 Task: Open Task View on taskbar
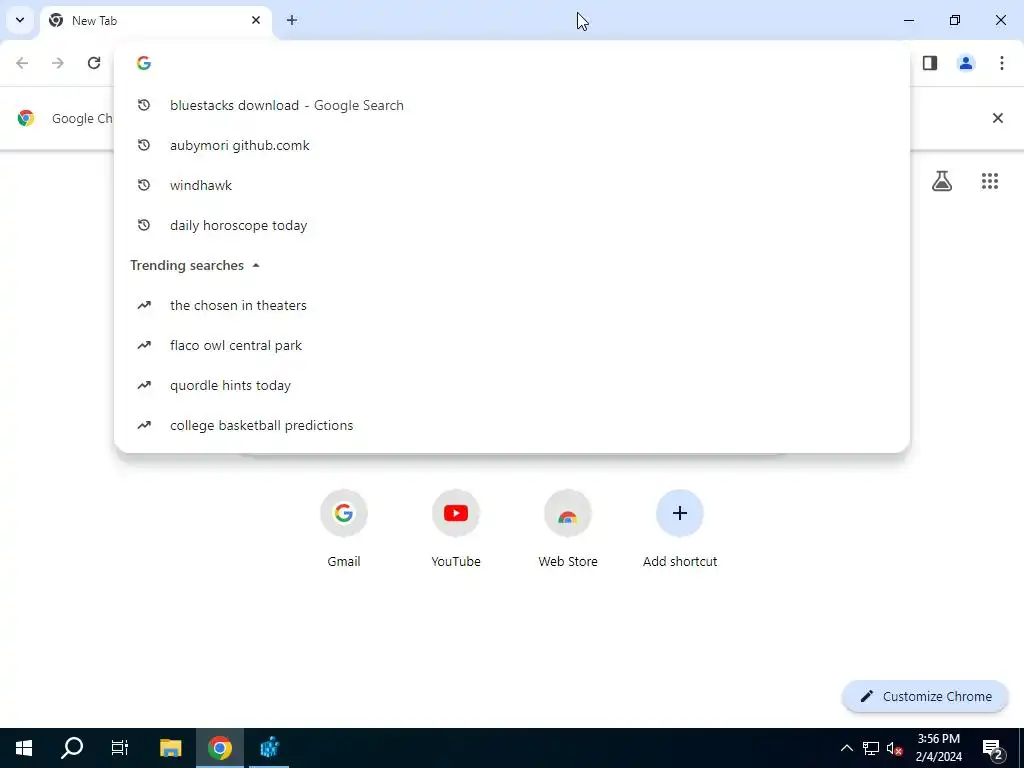pyautogui.click(x=120, y=748)
